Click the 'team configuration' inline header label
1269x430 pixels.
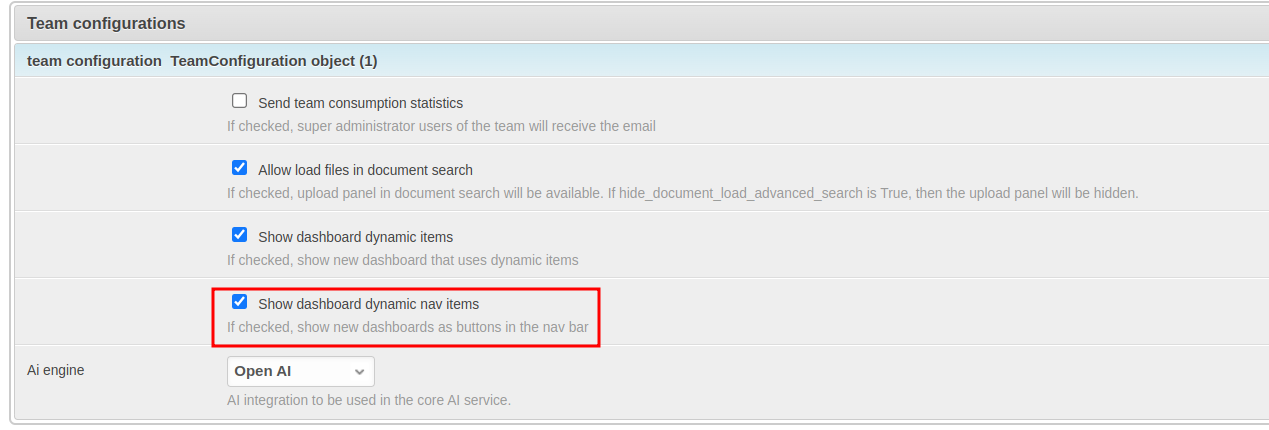point(94,61)
